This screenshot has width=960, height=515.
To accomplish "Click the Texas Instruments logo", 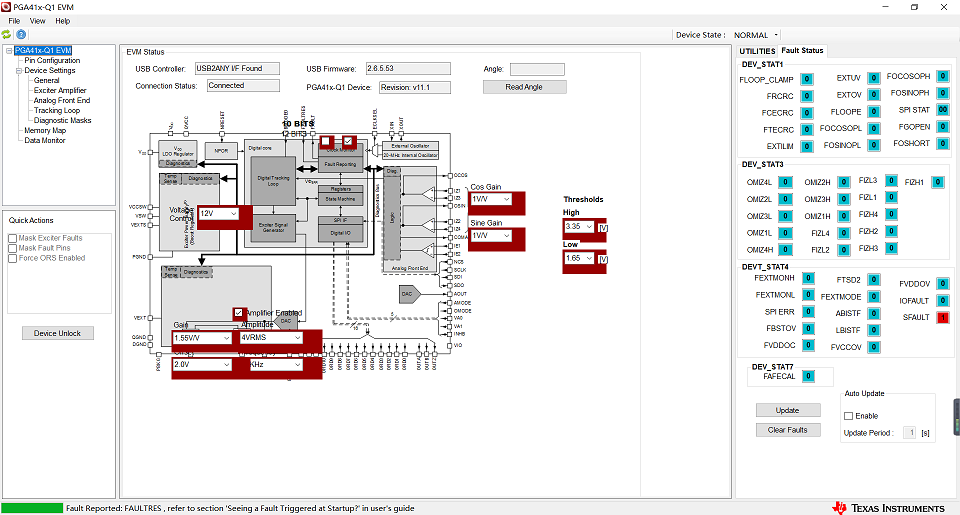I will pos(888,508).
